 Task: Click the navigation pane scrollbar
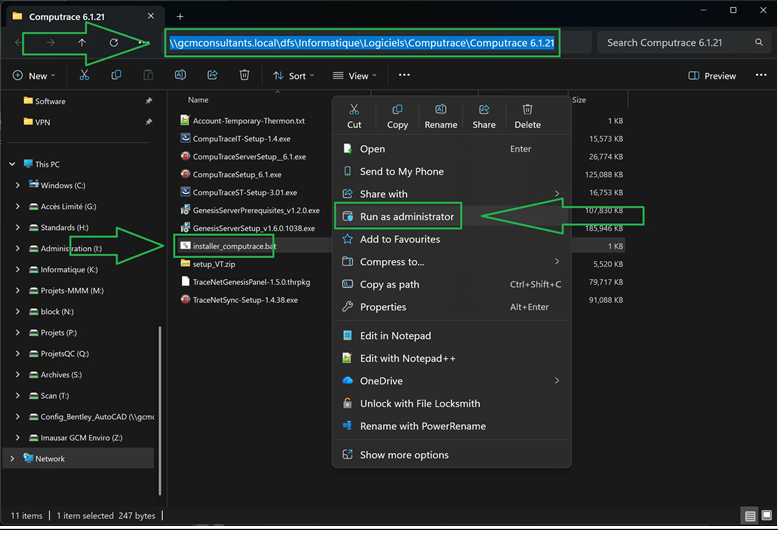(160, 410)
